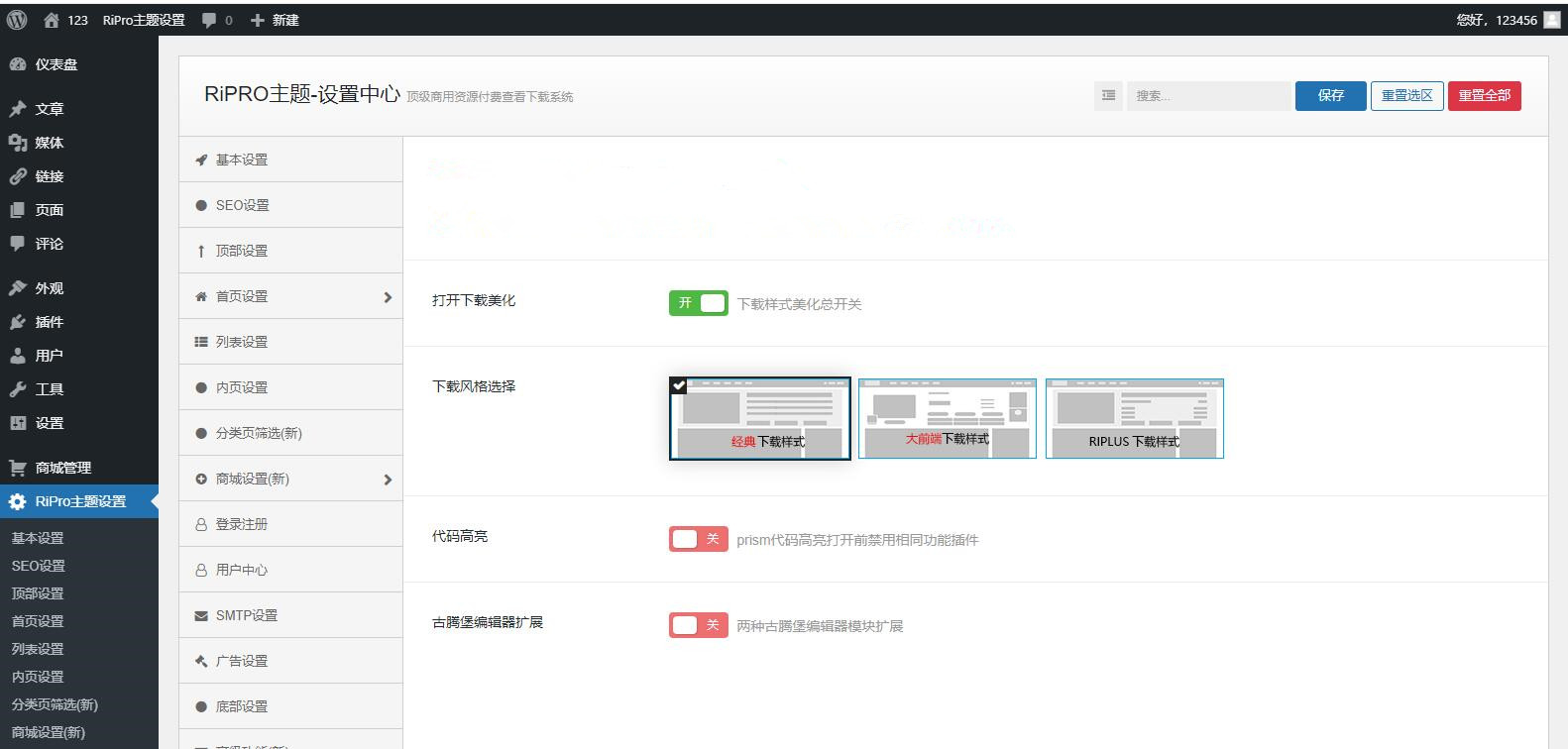Open the 顶部设置 settings tab
Screen dimensions: 1568x749
pos(290,251)
